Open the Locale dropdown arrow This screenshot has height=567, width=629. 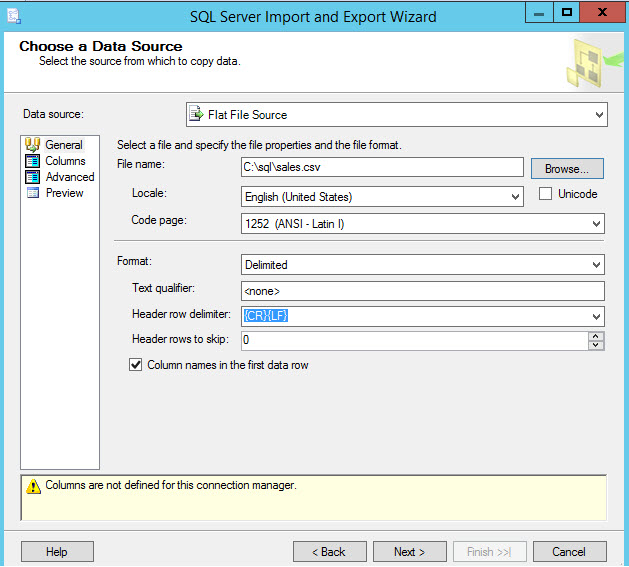click(515, 197)
